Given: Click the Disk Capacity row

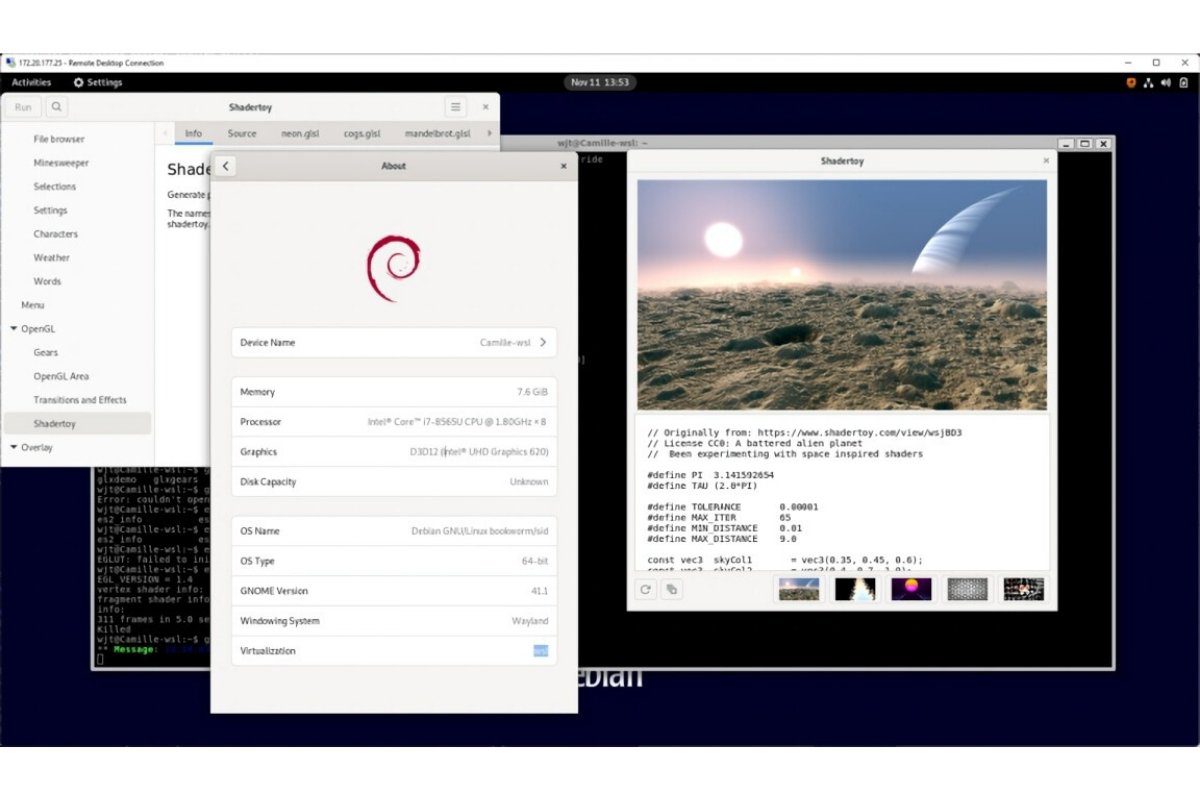Looking at the screenshot, I should 394,482.
